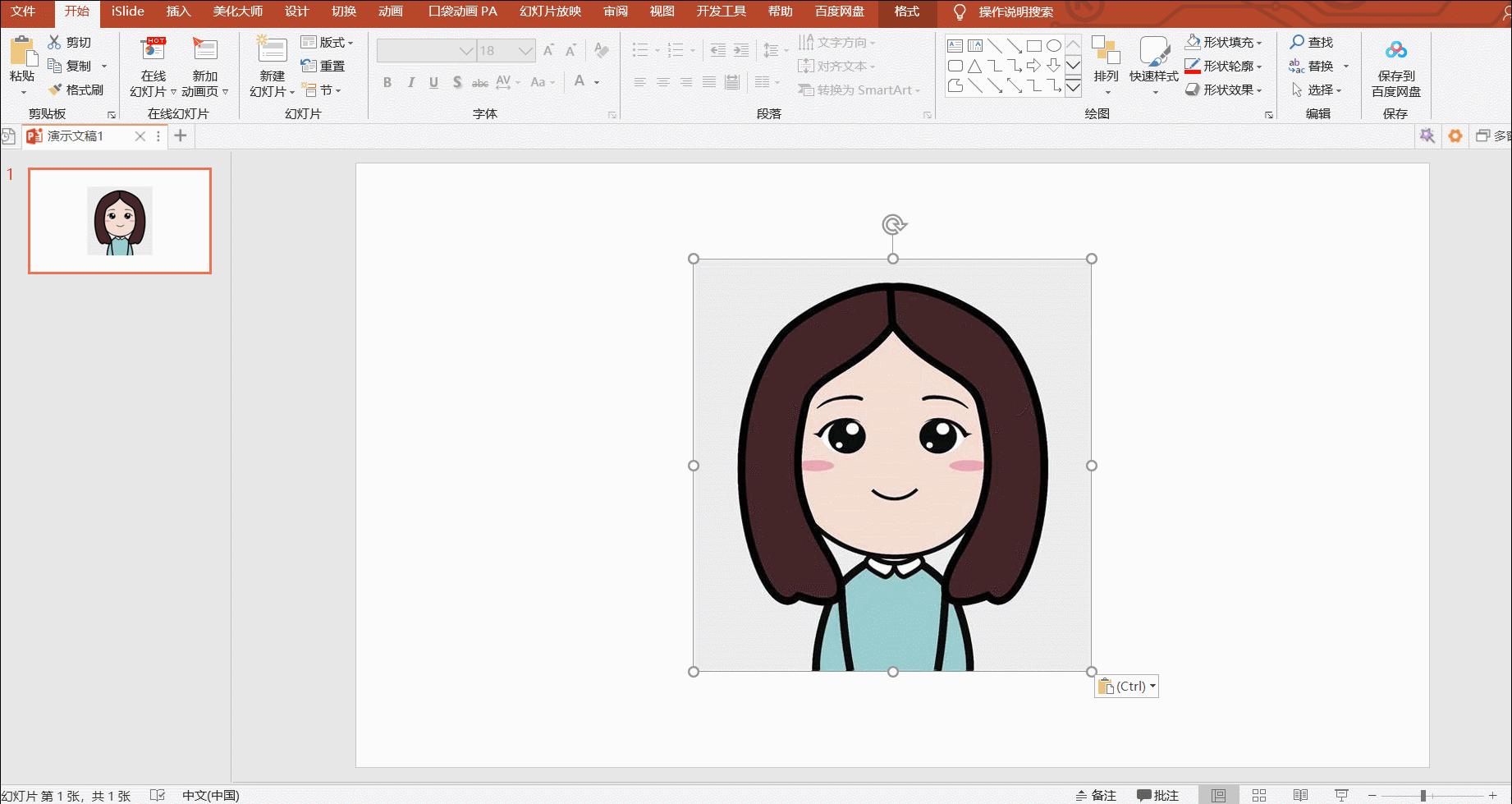The height and width of the screenshot is (804, 1512).
Task: Click the Format Painter (格式刷) icon
Action: pyautogui.click(x=55, y=90)
